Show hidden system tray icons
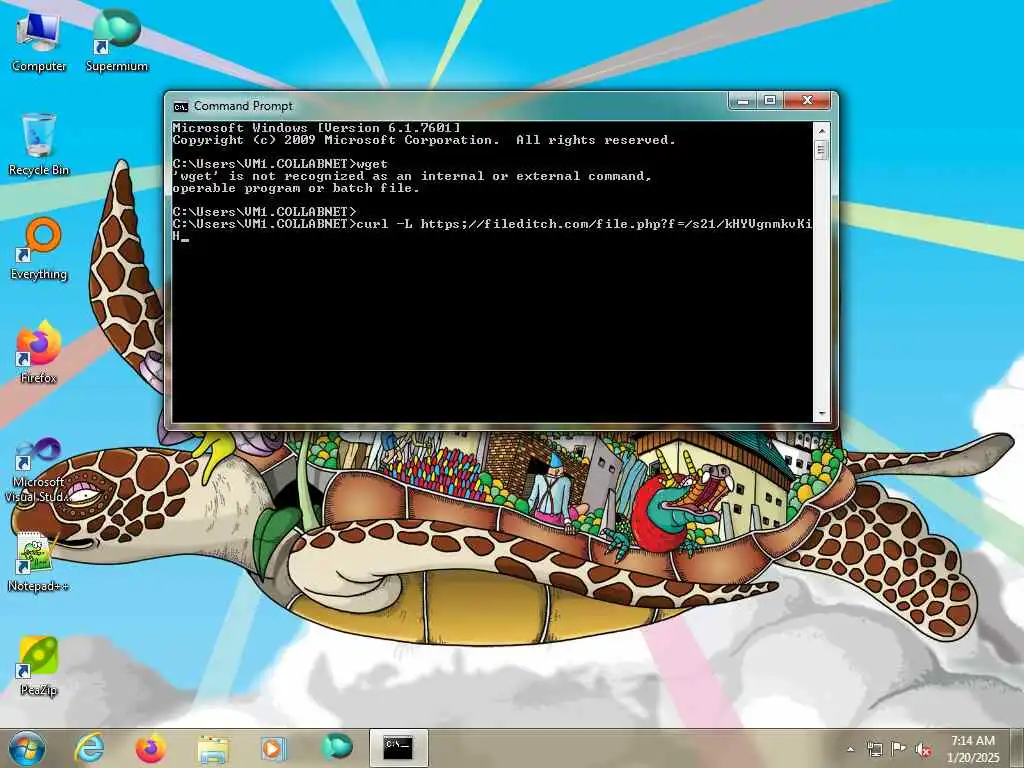 [x=850, y=749]
